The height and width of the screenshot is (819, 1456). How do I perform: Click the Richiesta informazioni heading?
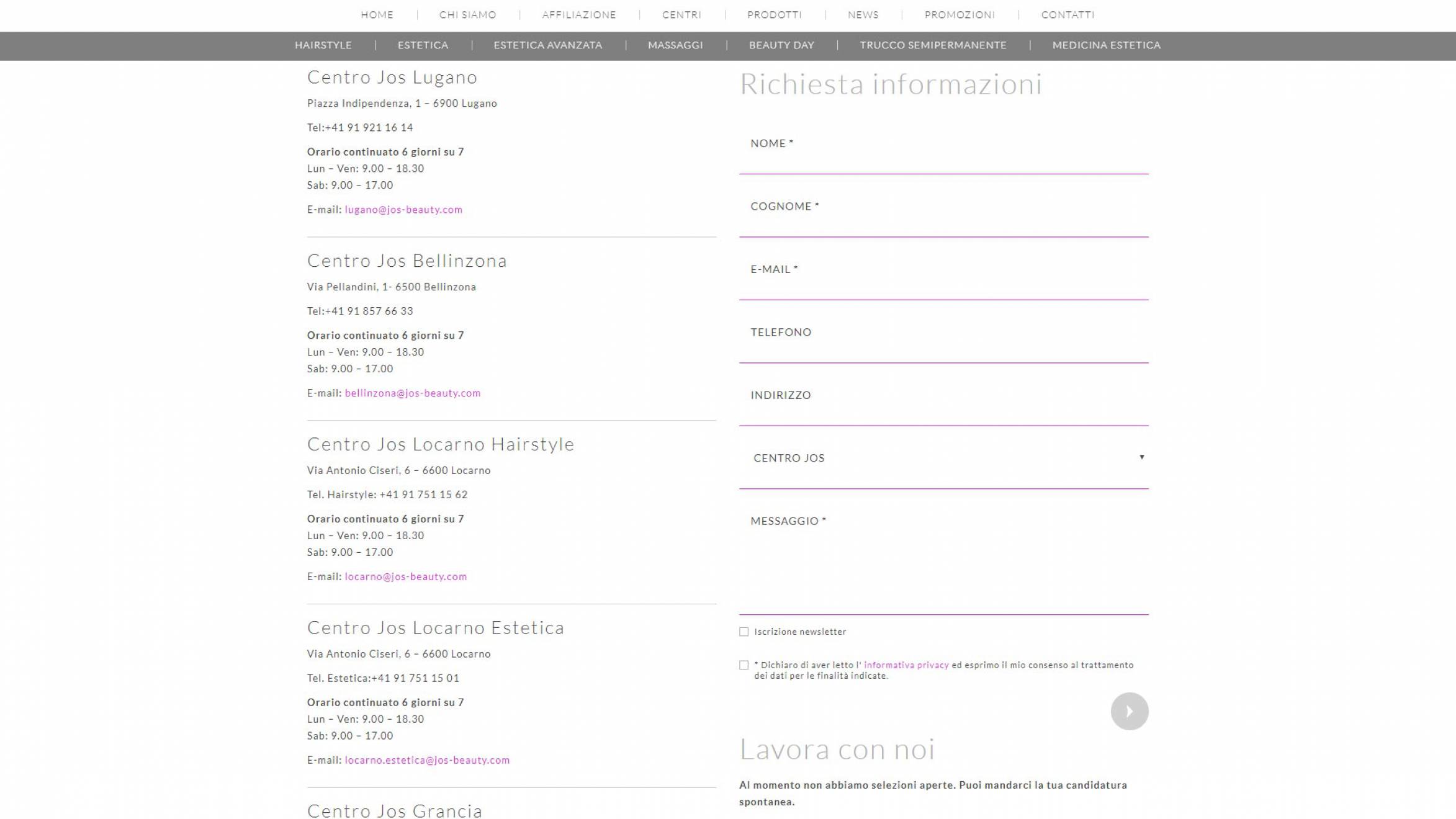pyautogui.click(x=891, y=84)
